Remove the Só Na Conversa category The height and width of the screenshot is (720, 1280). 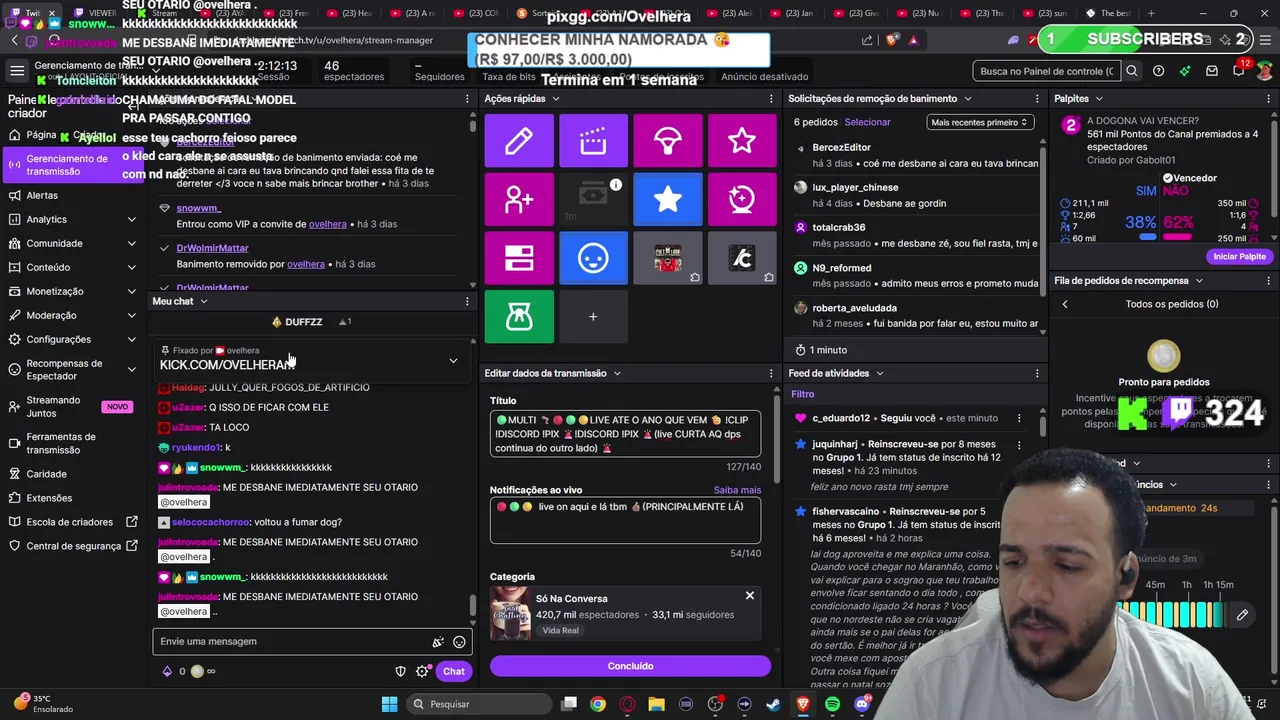tap(749, 596)
